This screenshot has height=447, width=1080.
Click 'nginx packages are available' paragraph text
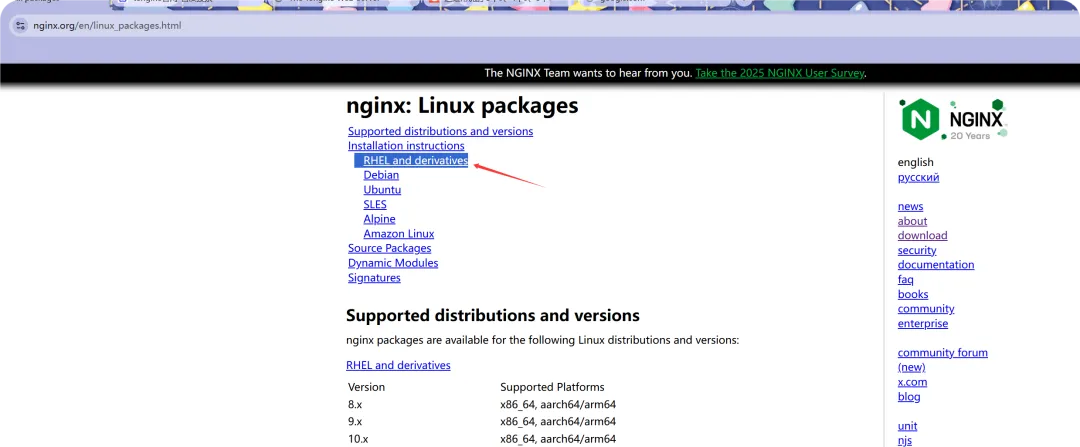[542, 340]
